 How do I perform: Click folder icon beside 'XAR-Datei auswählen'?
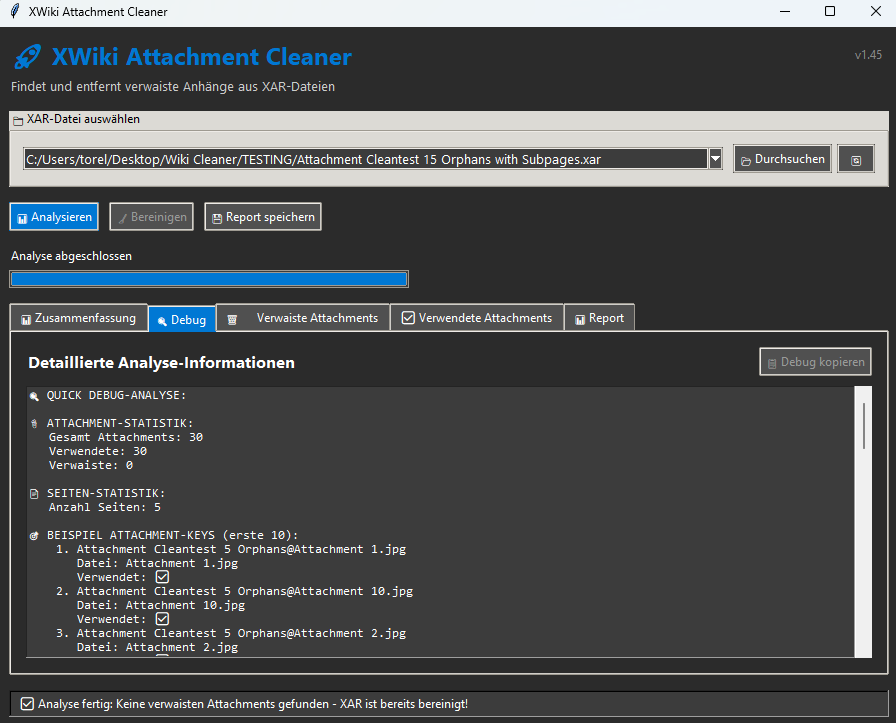tap(18, 121)
